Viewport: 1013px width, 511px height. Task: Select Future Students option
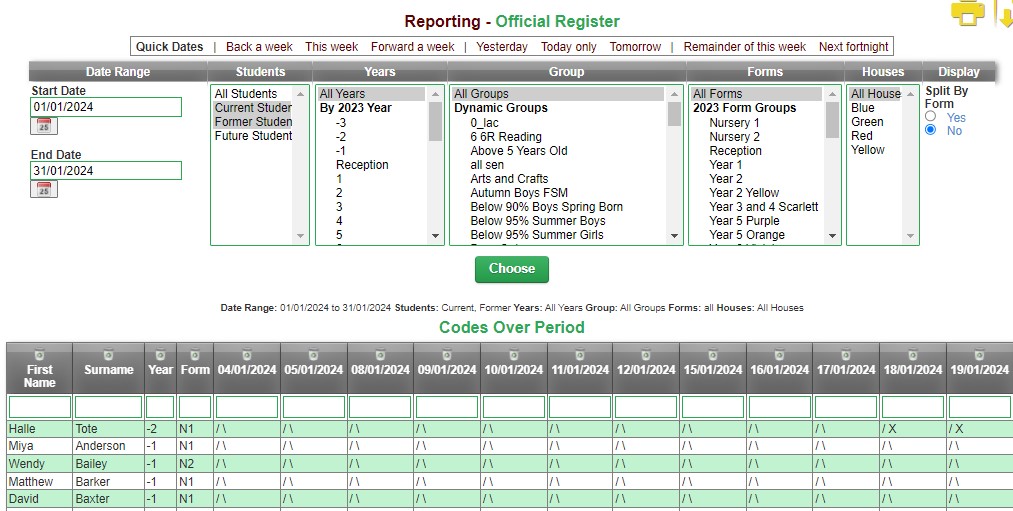click(253, 136)
